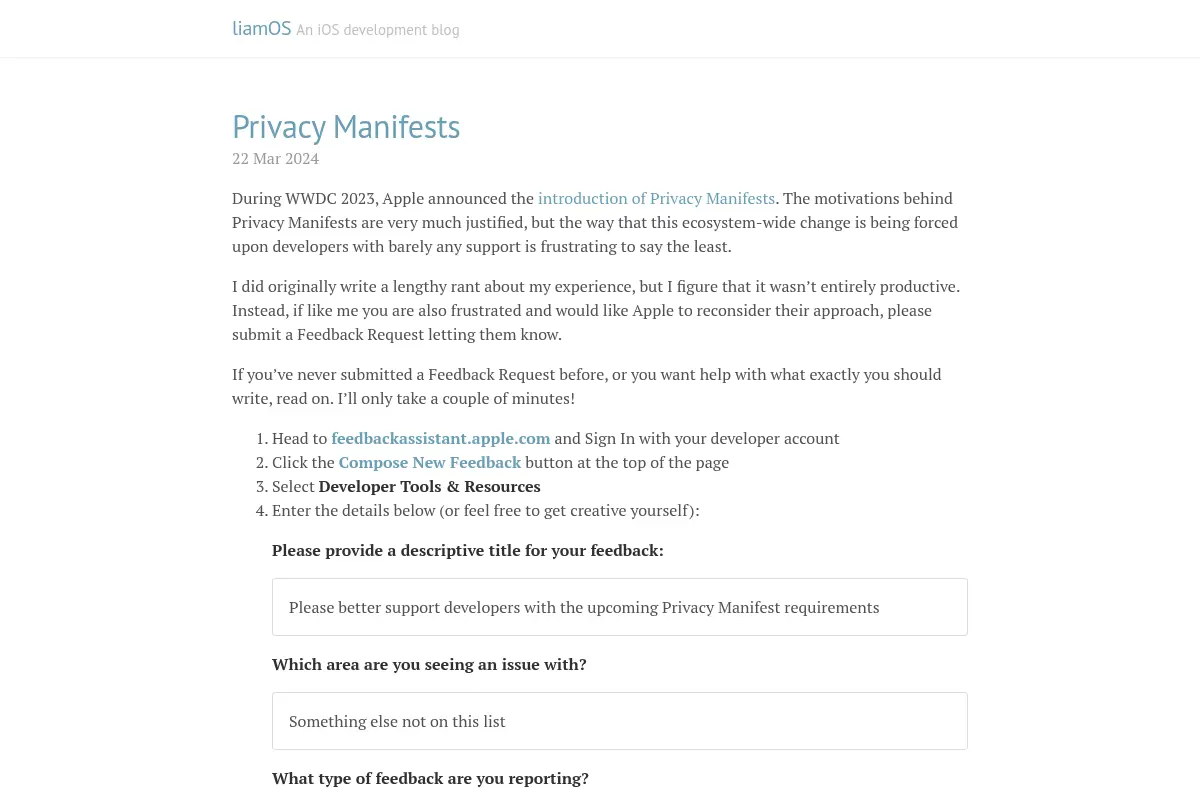Image resolution: width=1200 pixels, height=800 pixels.
Task: Click the Compose New Feedback link
Action: [x=430, y=462]
